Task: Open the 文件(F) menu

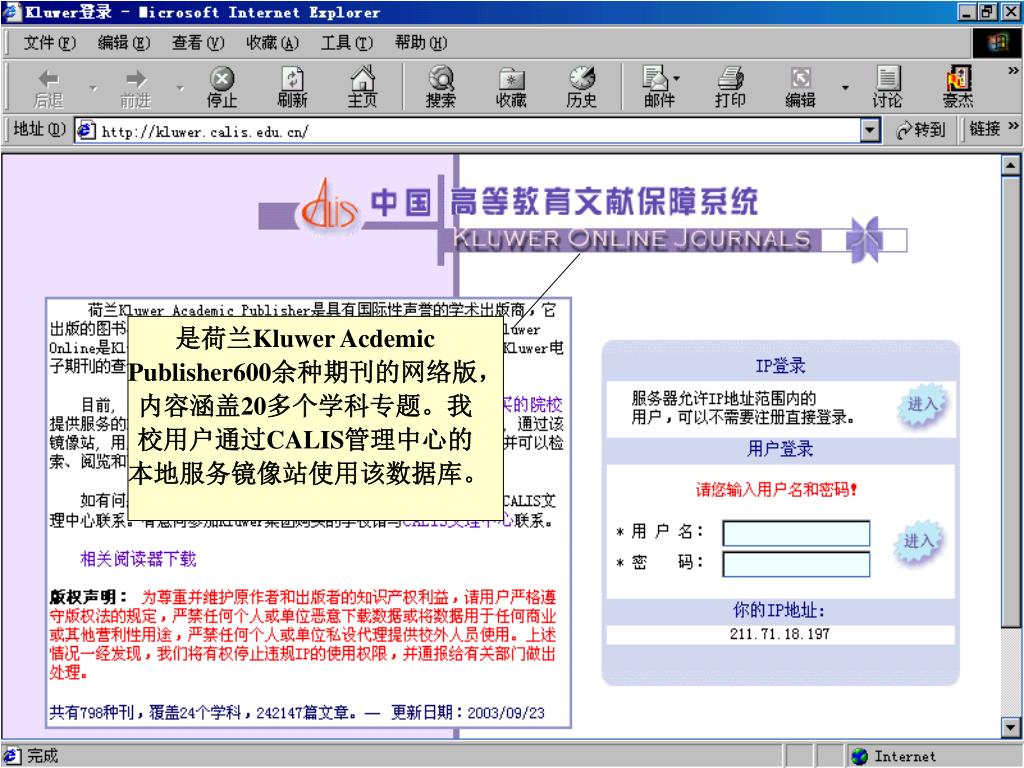Action: pyautogui.click(x=50, y=43)
